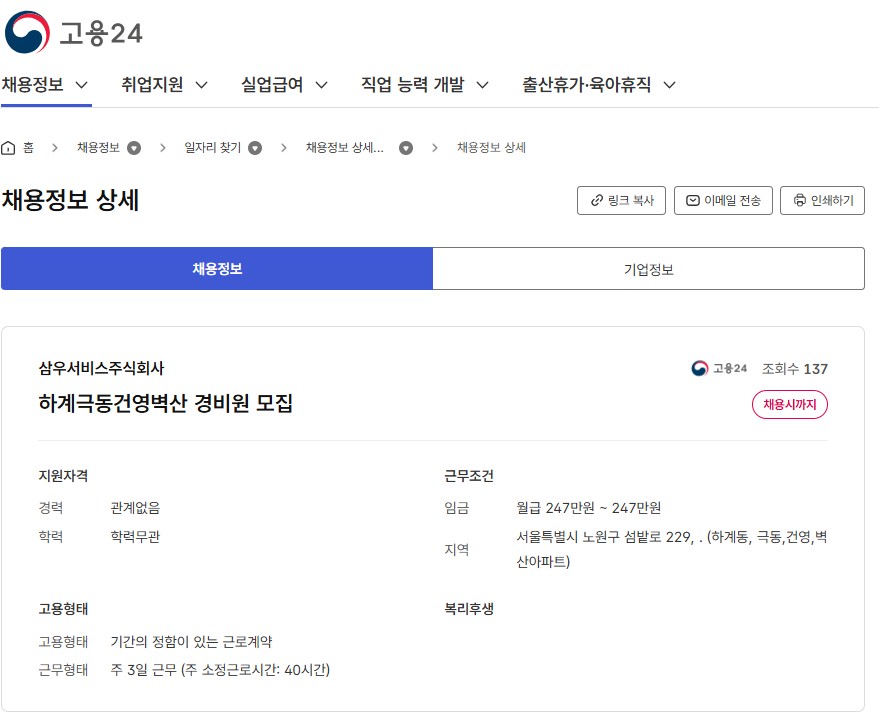Click the 삼우서비스주식회사 company name

(x=101, y=368)
